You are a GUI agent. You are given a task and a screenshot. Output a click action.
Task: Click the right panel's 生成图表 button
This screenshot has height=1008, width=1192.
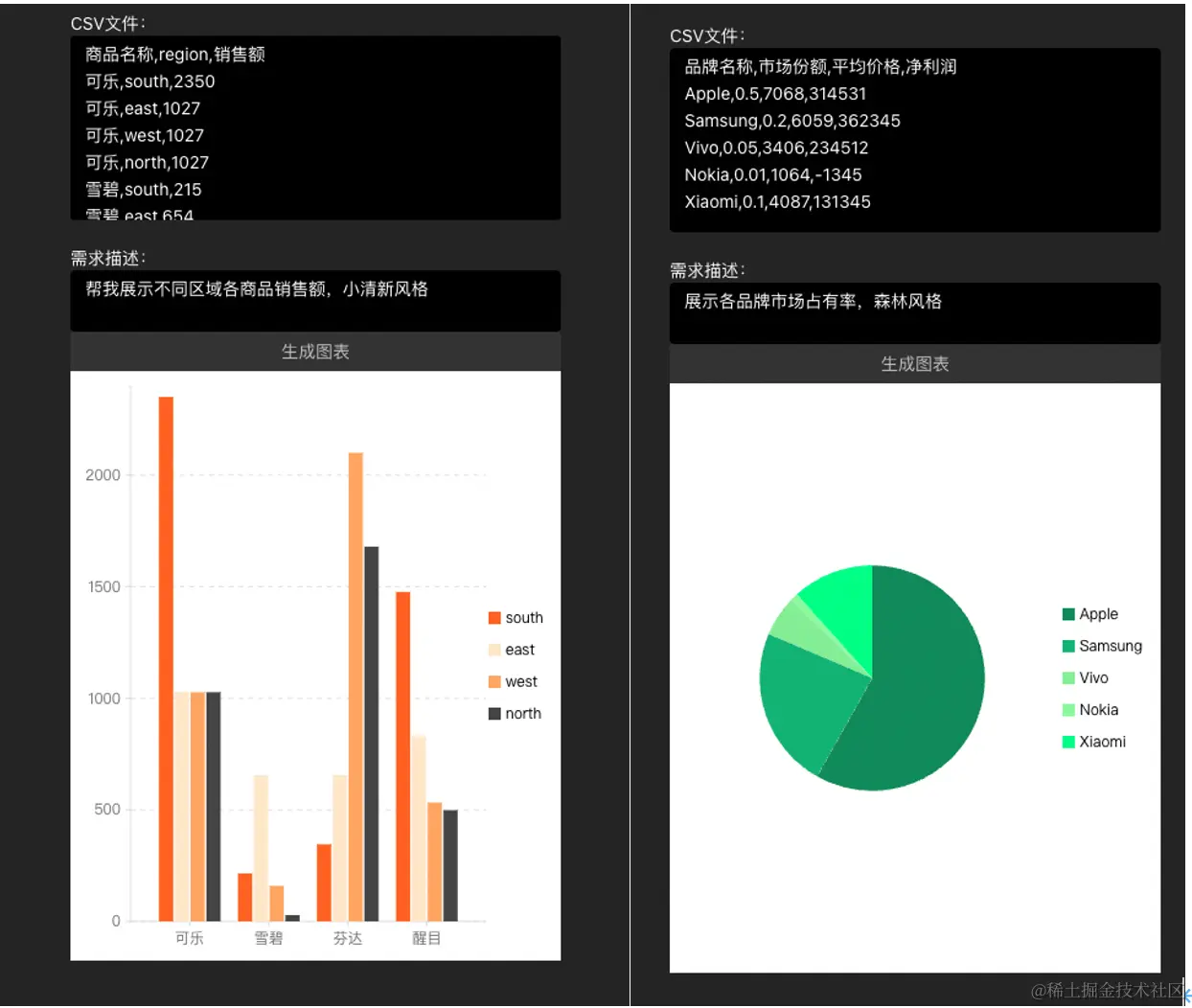[915, 364]
